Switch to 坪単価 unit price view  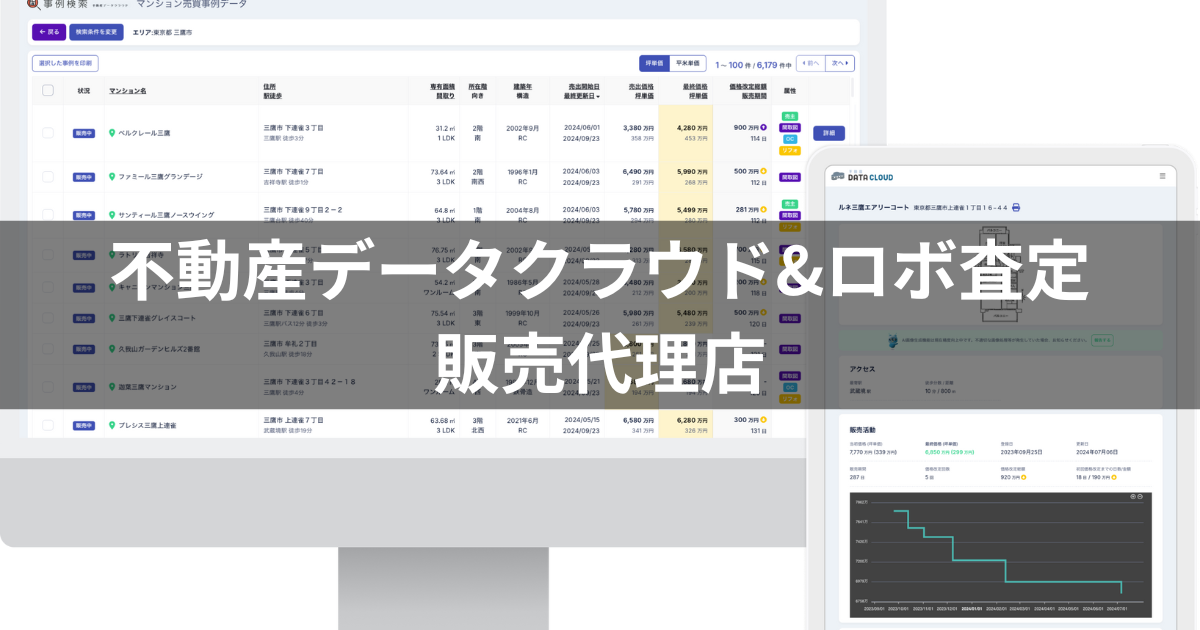point(654,63)
